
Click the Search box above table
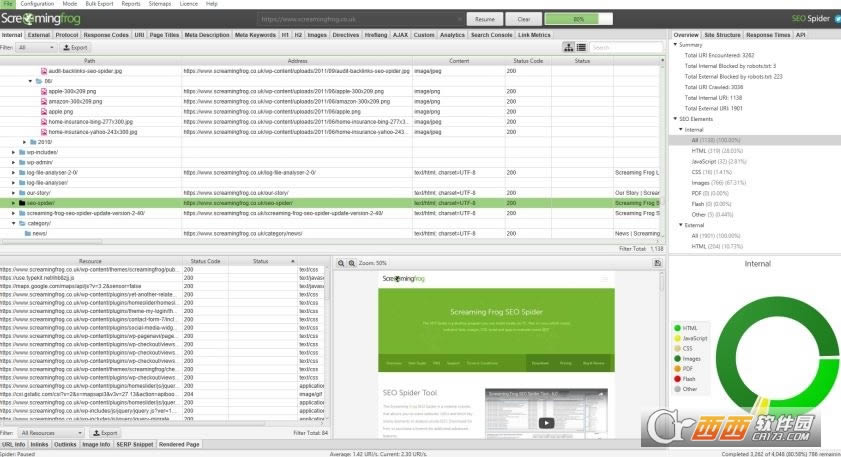click(x=626, y=48)
